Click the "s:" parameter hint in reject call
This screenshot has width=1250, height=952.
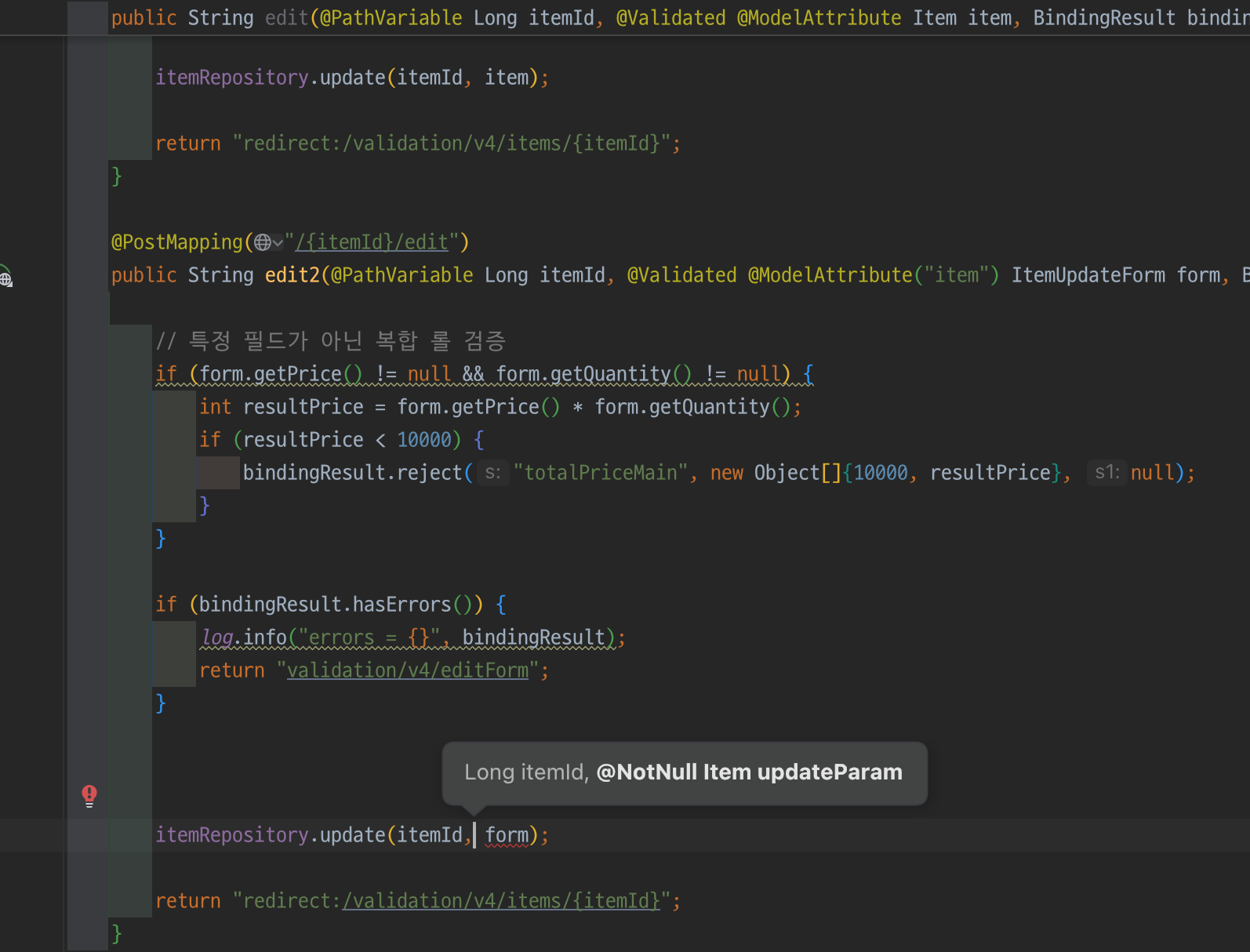click(x=492, y=473)
